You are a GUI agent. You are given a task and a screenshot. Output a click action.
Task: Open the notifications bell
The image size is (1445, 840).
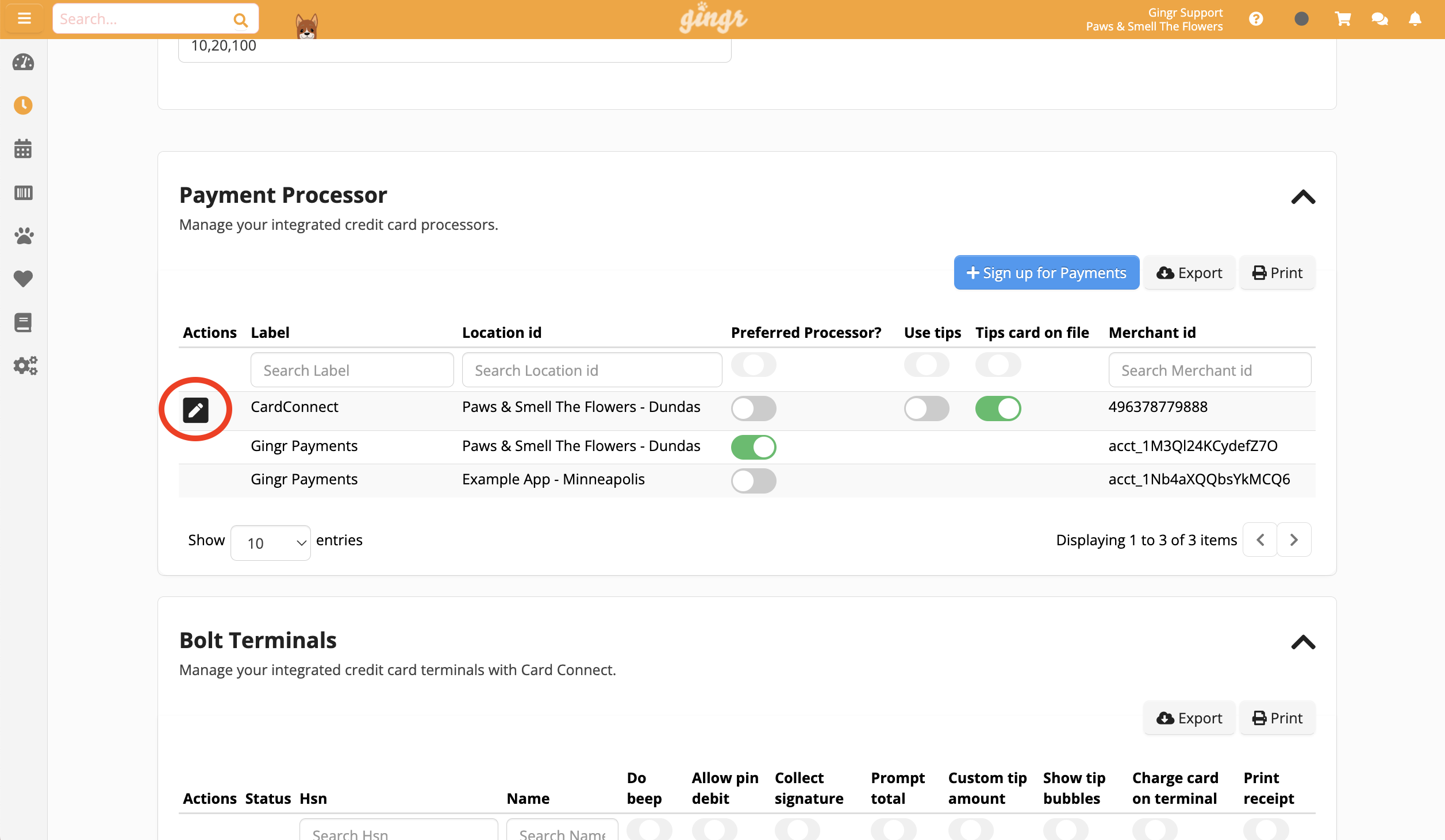pos(1415,19)
